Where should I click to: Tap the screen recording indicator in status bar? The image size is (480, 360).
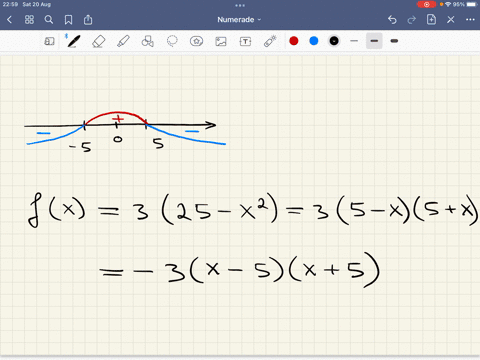[426, 4]
